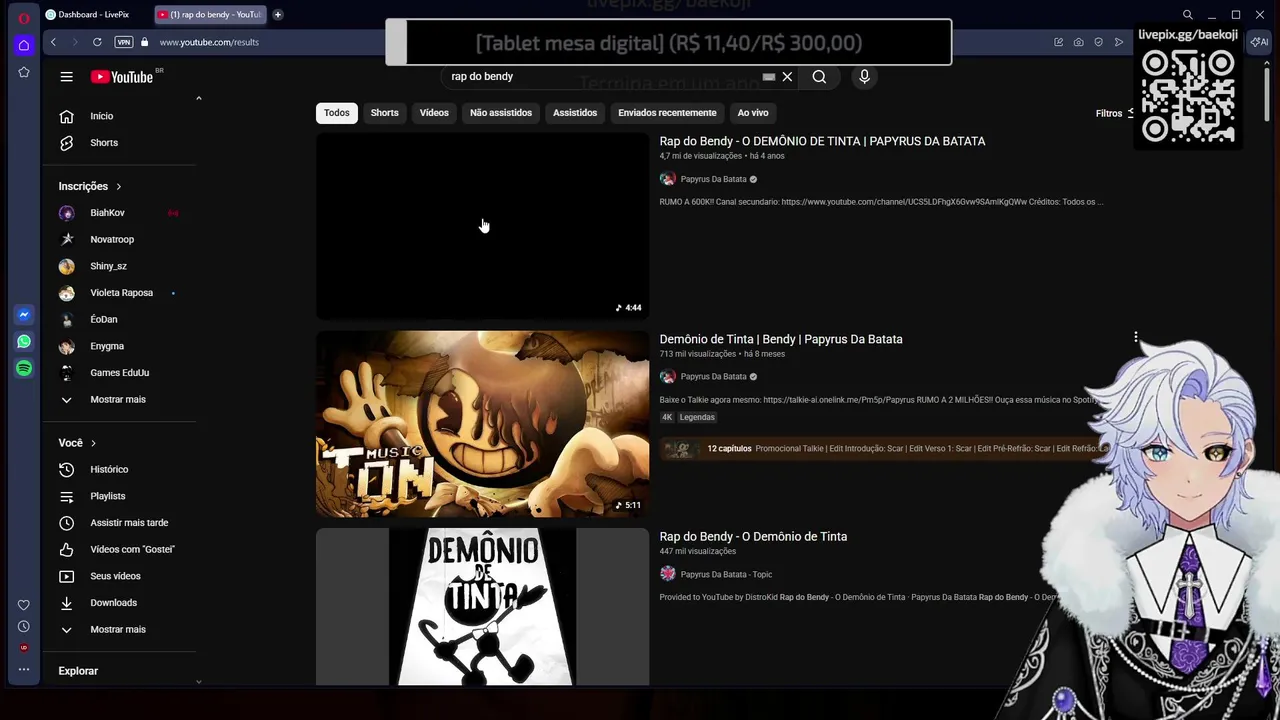The height and width of the screenshot is (720, 1280).
Task: Open the Opera AI assistant button
Action: pos(1259,42)
